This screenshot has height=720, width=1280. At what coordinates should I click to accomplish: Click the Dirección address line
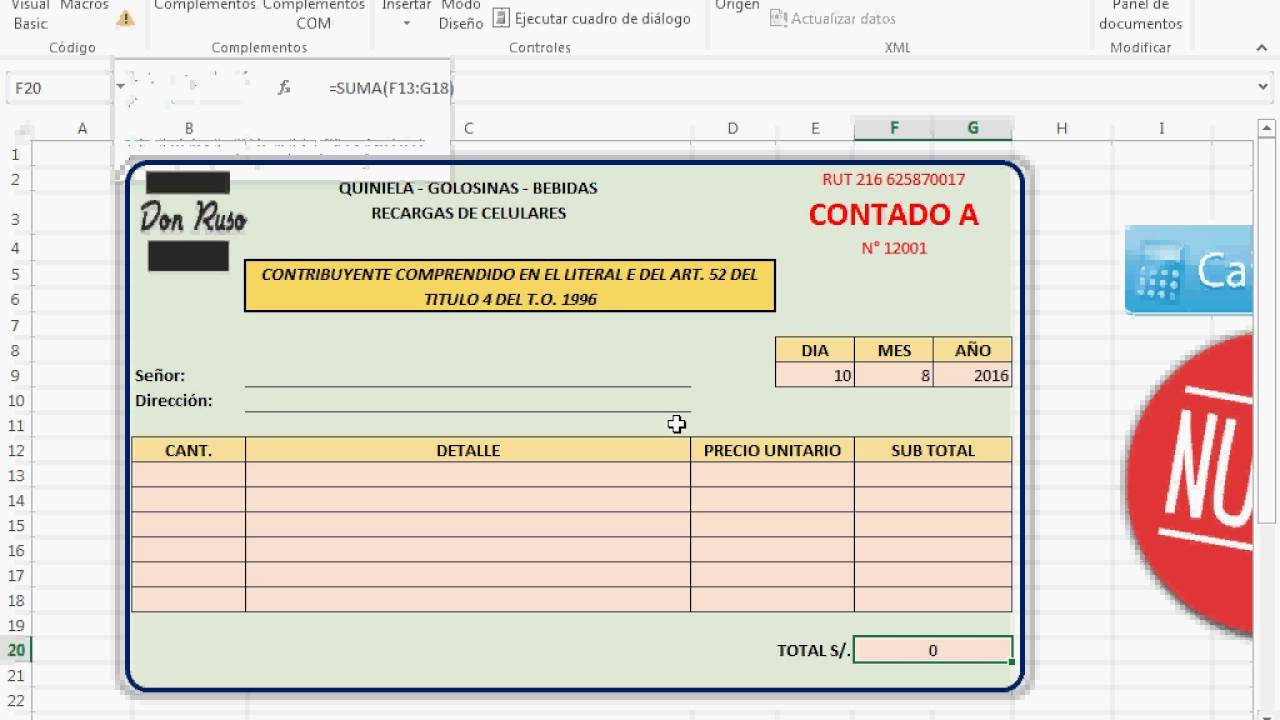coord(468,401)
